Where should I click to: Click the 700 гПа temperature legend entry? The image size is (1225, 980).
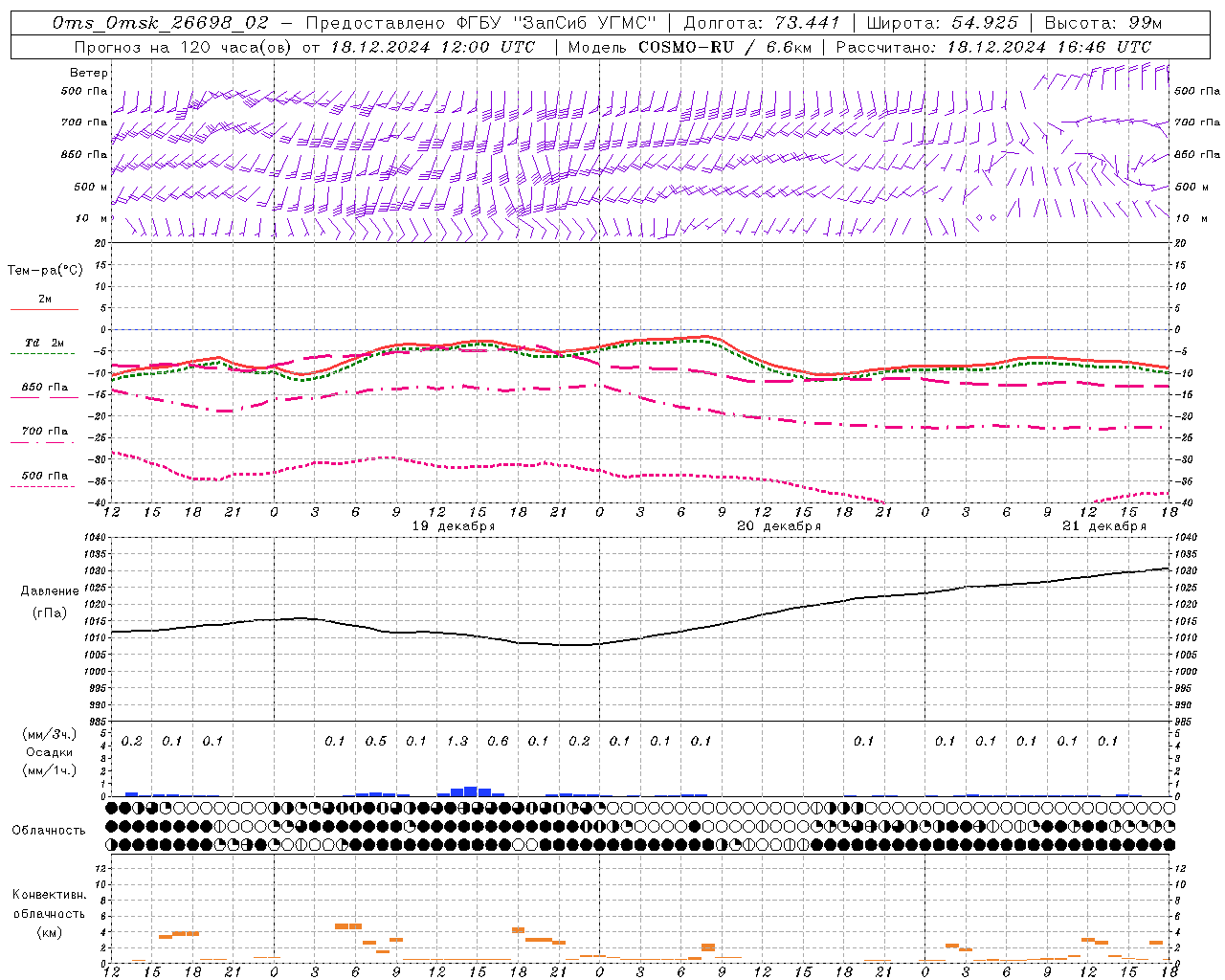(x=45, y=432)
